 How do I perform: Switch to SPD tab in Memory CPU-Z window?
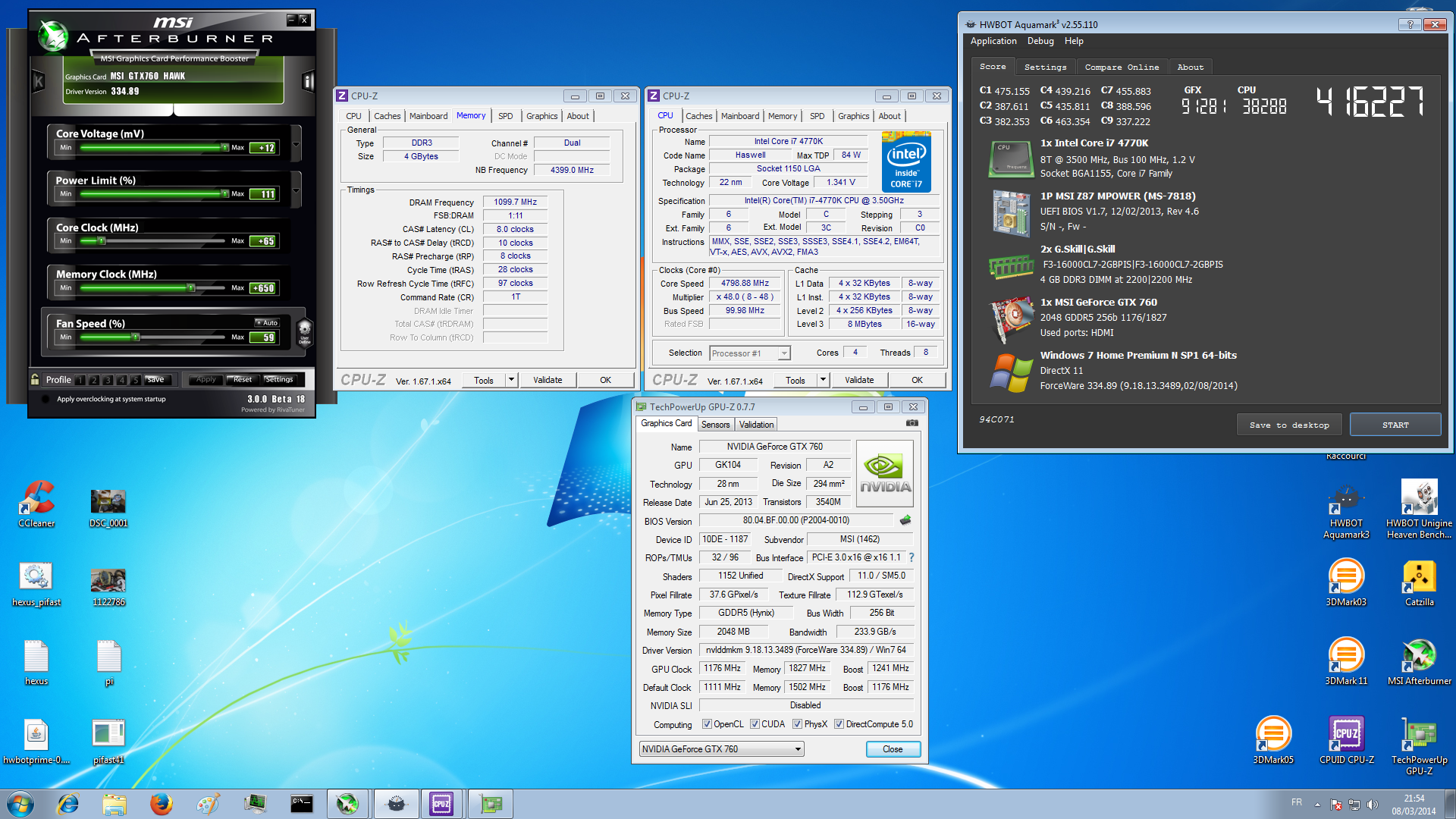[505, 116]
